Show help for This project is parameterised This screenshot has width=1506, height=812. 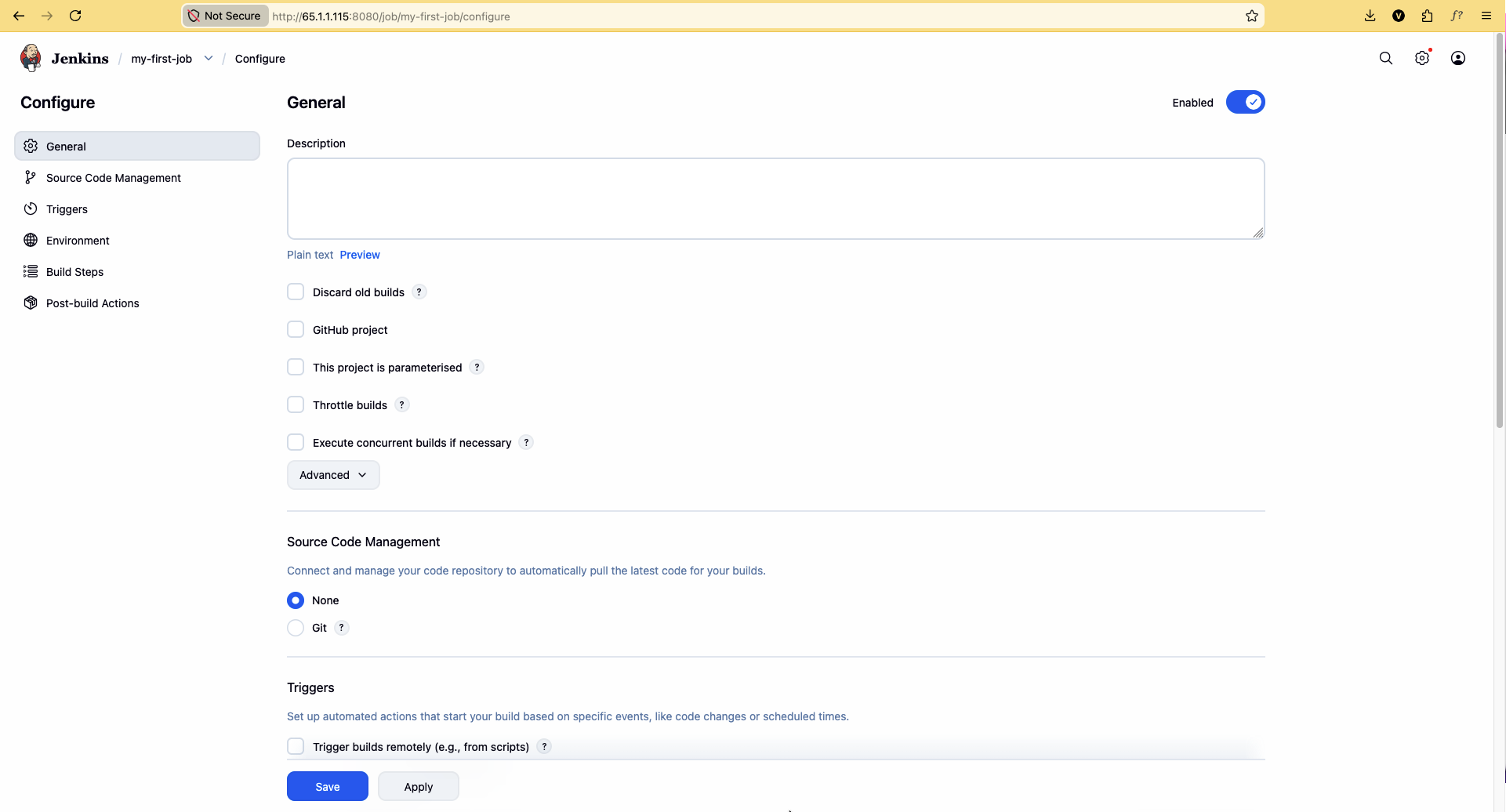tap(477, 367)
